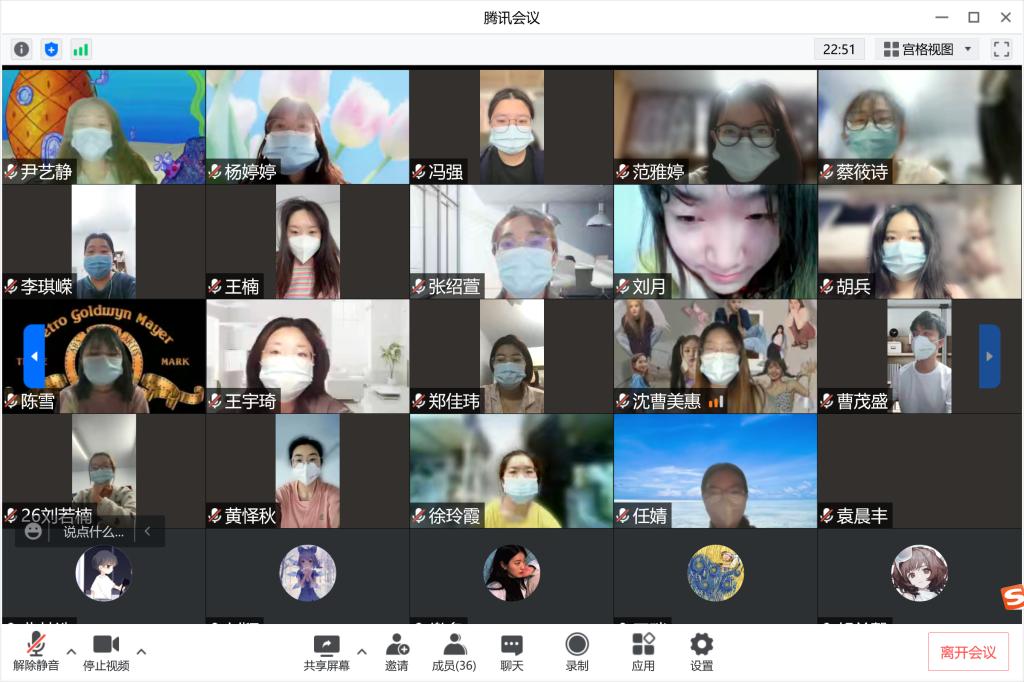Open 设置 settings gear
Screen dimensions: 1024x682
point(702,651)
